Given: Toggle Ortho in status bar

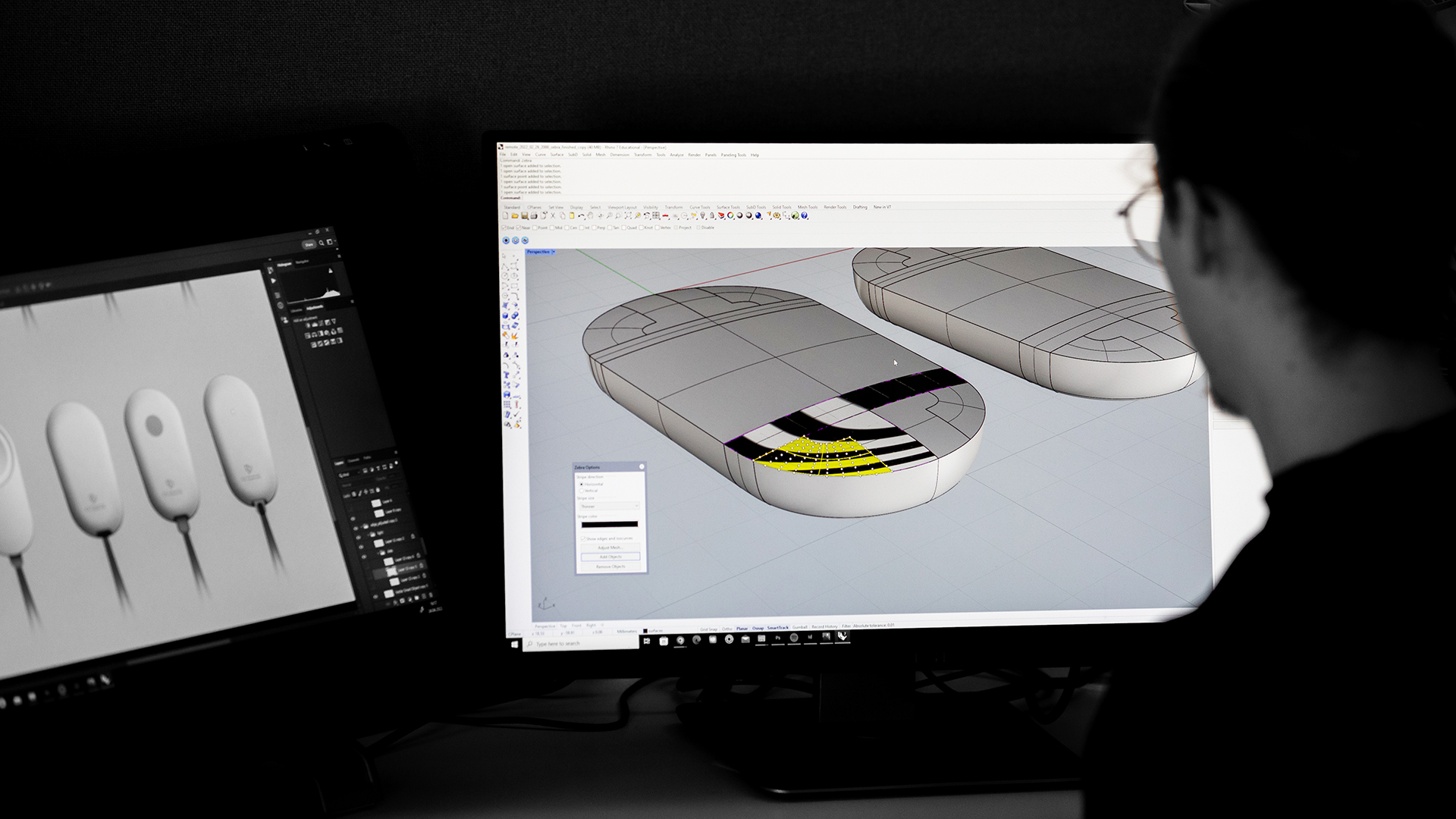Looking at the screenshot, I should pos(727,629).
